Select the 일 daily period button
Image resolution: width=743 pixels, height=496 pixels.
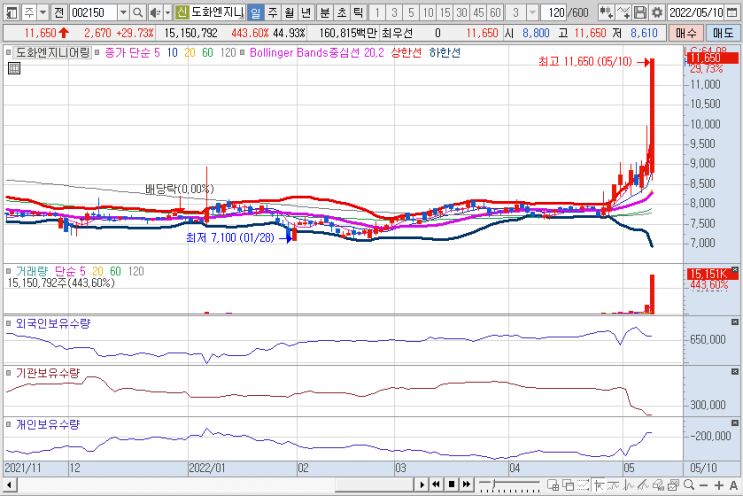coord(256,13)
